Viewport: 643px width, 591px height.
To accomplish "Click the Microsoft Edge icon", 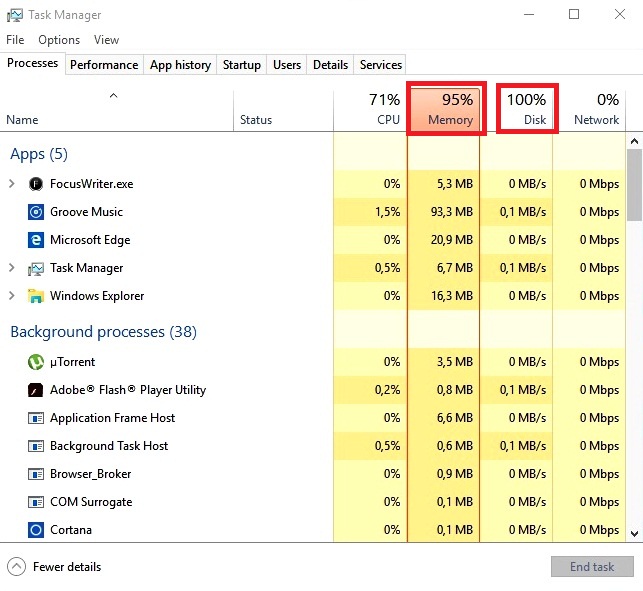I will 36,240.
